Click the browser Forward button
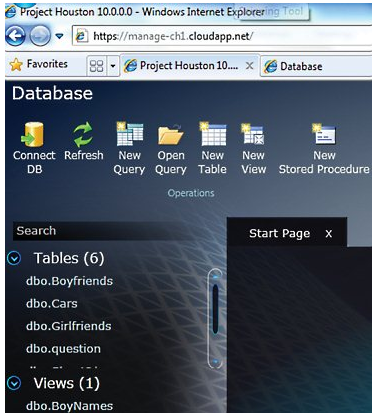Screen dimensions: 374x415 pyautogui.click(x=40, y=36)
